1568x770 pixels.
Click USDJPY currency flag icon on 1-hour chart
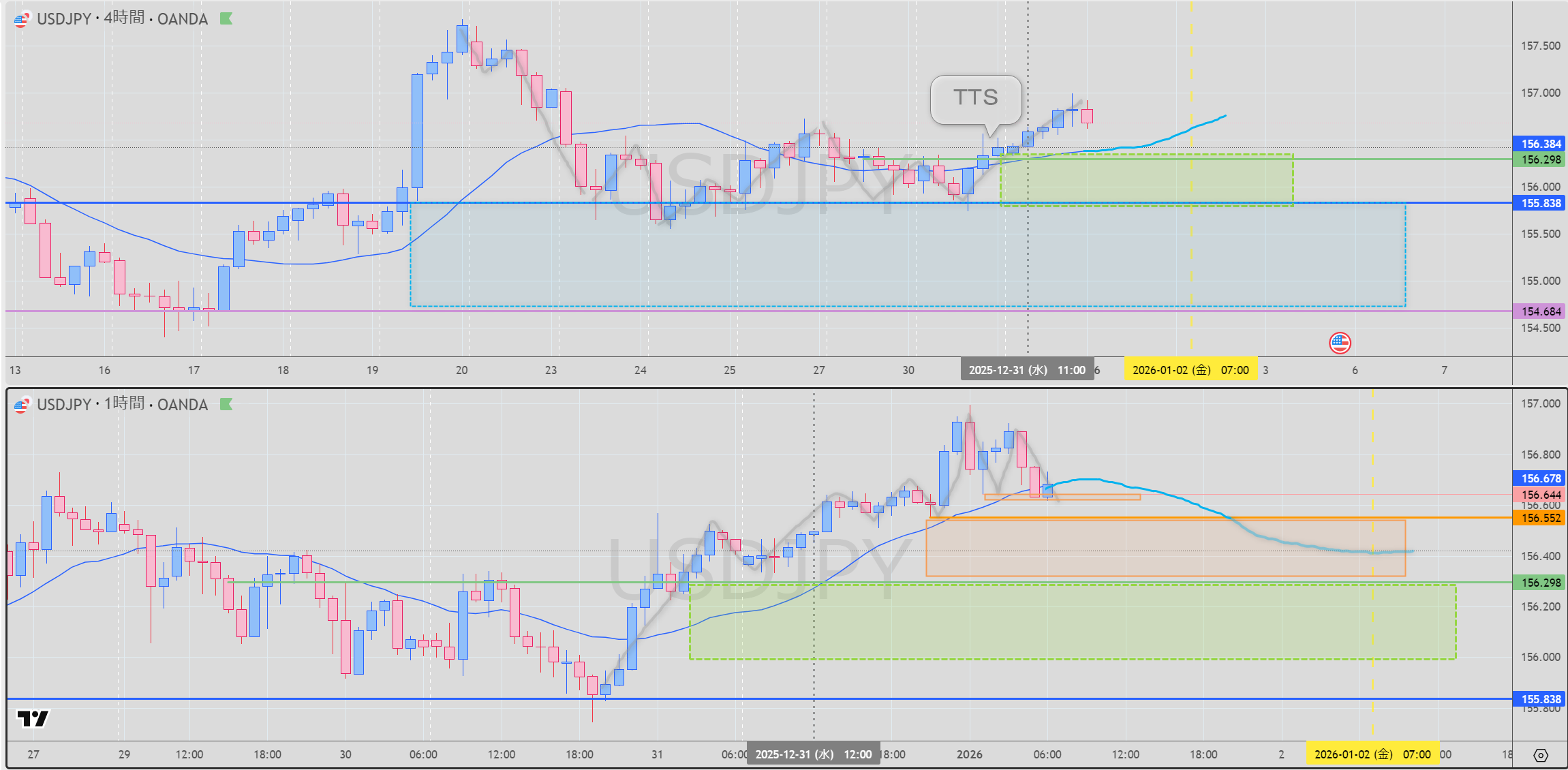(21, 405)
